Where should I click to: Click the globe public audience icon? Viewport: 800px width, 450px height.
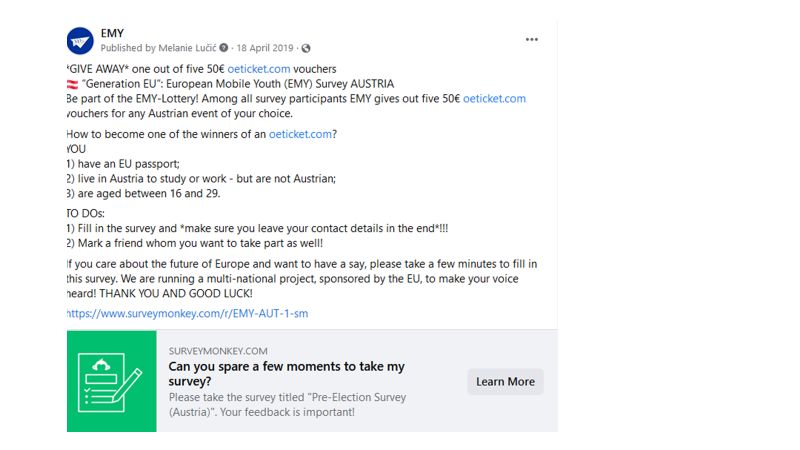(x=306, y=48)
